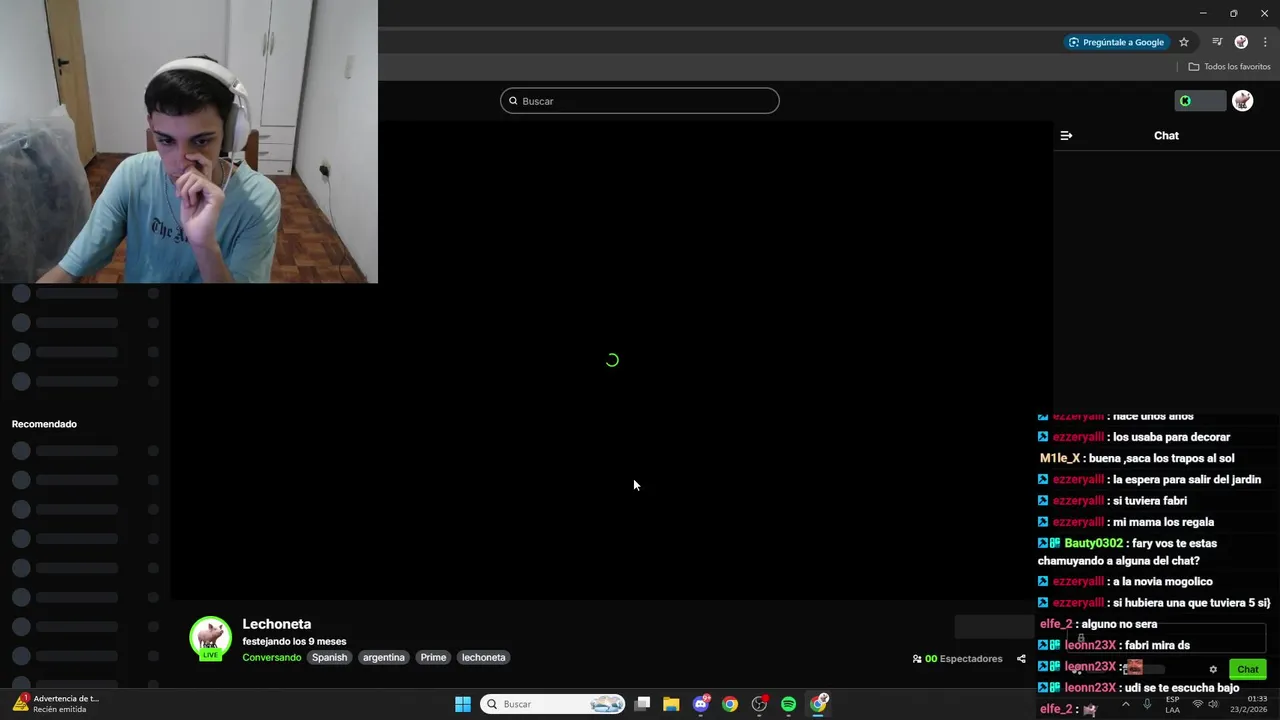Click the Advertencia weather alert widget

tap(56, 704)
